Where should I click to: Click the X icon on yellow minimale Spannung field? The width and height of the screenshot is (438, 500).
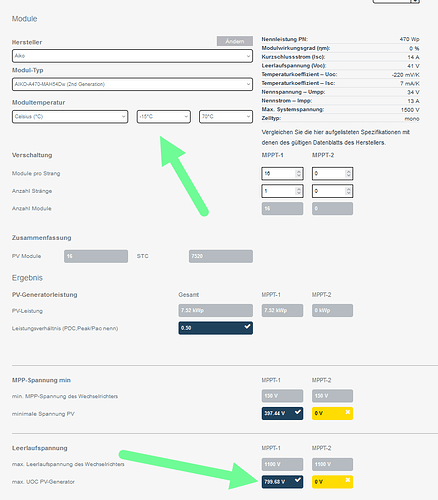348,412
